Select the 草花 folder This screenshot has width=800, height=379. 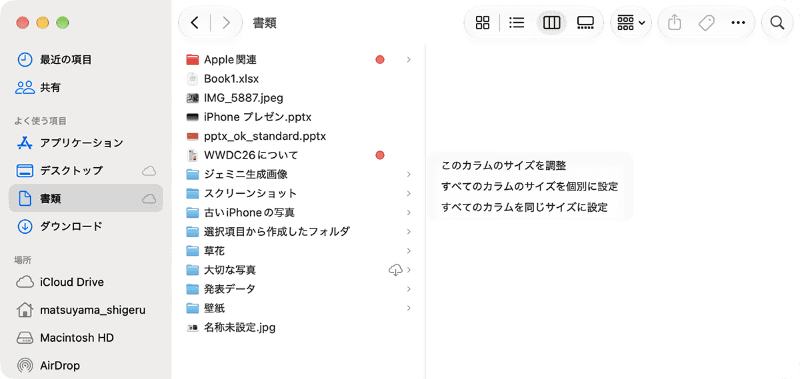(299, 250)
